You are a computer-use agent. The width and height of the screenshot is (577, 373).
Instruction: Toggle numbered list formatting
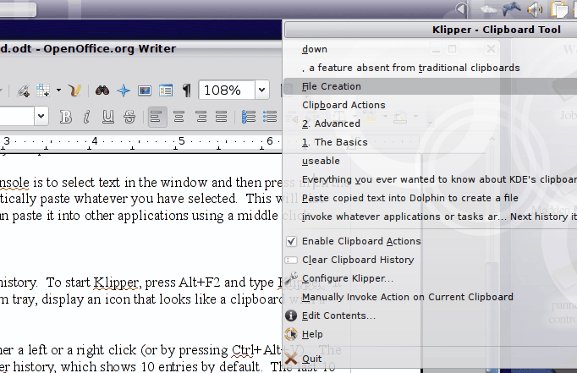tap(248, 117)
